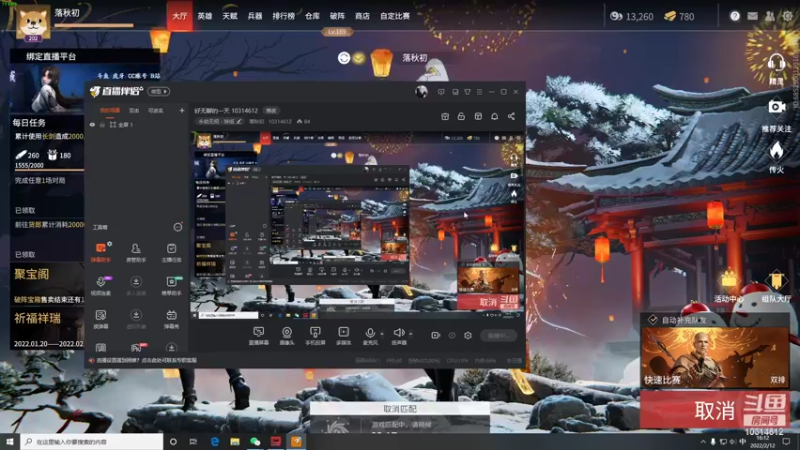Open the friends icon in the game's top bar

[x=769, y=16]
